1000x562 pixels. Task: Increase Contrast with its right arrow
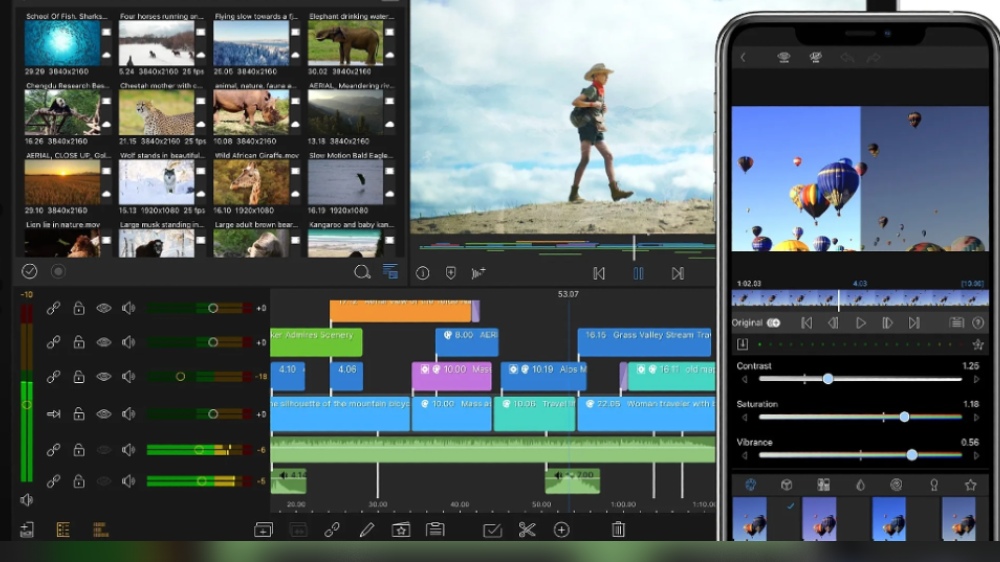pyautogui.click(x=976, y=380)
